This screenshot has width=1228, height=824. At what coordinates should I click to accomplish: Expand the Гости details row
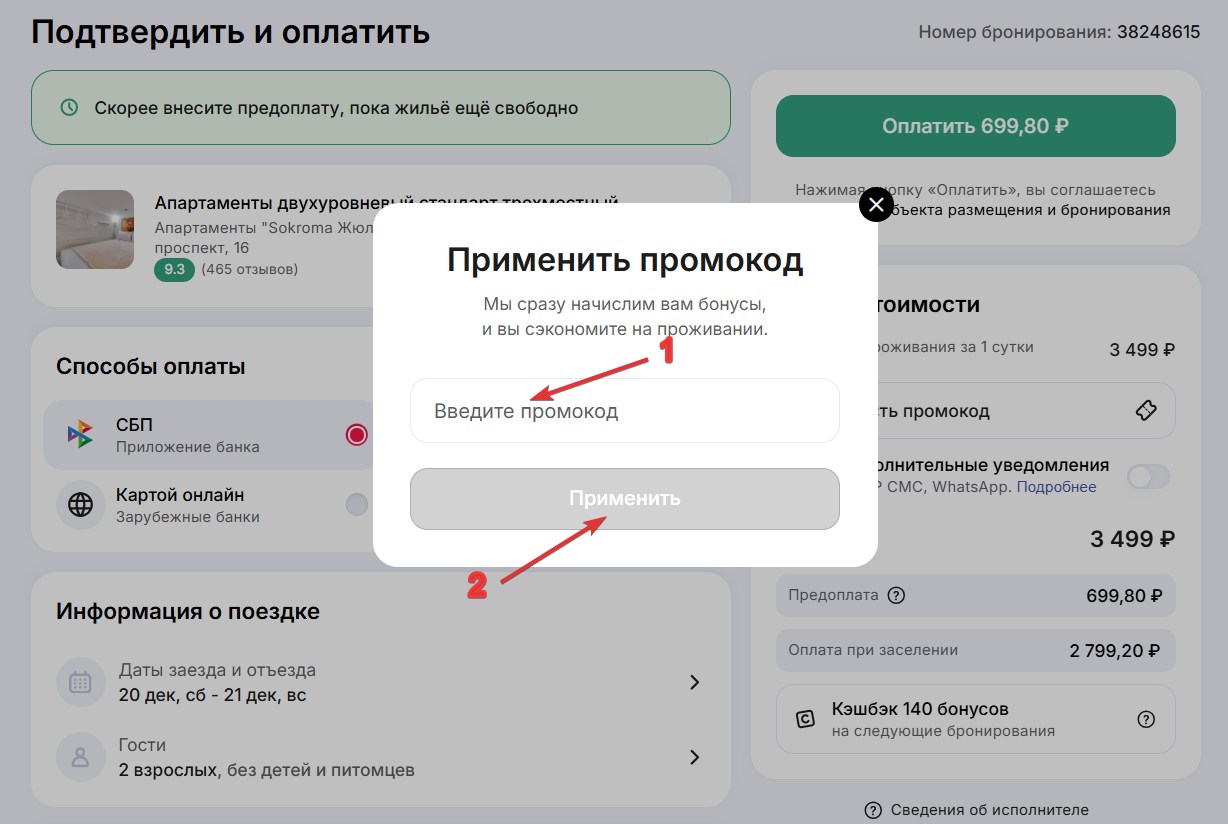point(694,757)
